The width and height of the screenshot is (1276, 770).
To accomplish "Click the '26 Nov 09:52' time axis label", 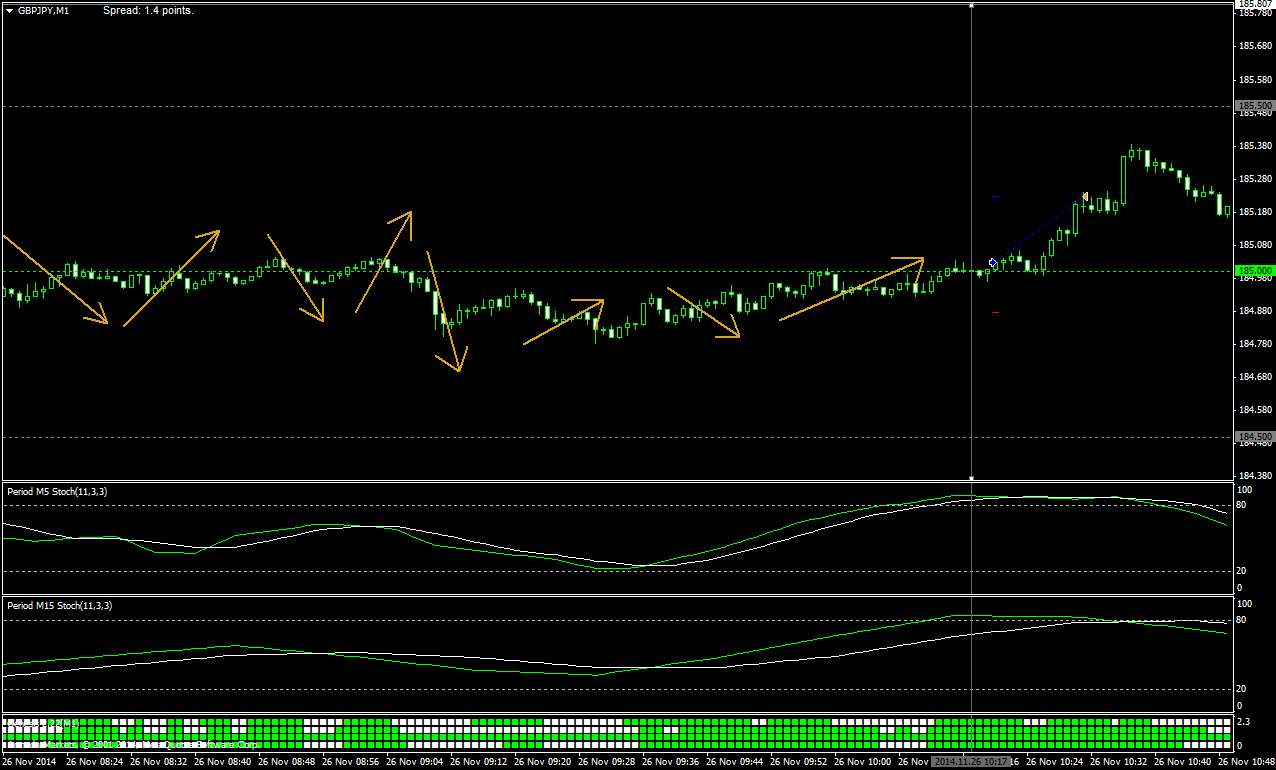I will (801, 761).
